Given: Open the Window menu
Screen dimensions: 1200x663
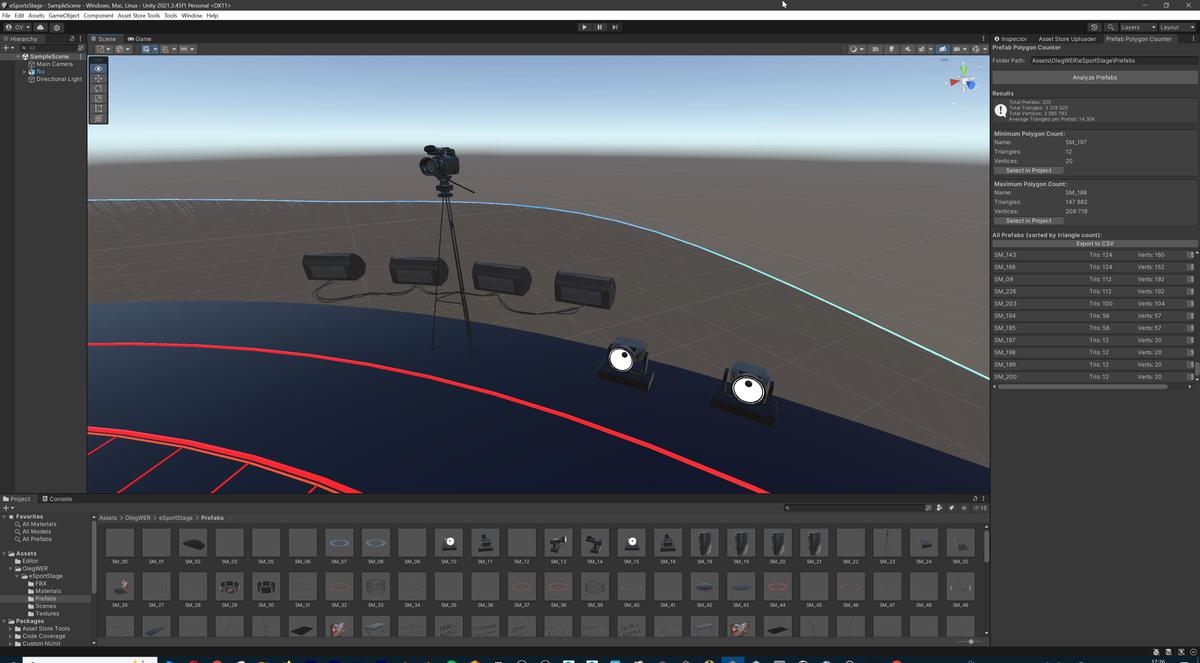Looking at the screenshot, I should (x=192, y=16).
